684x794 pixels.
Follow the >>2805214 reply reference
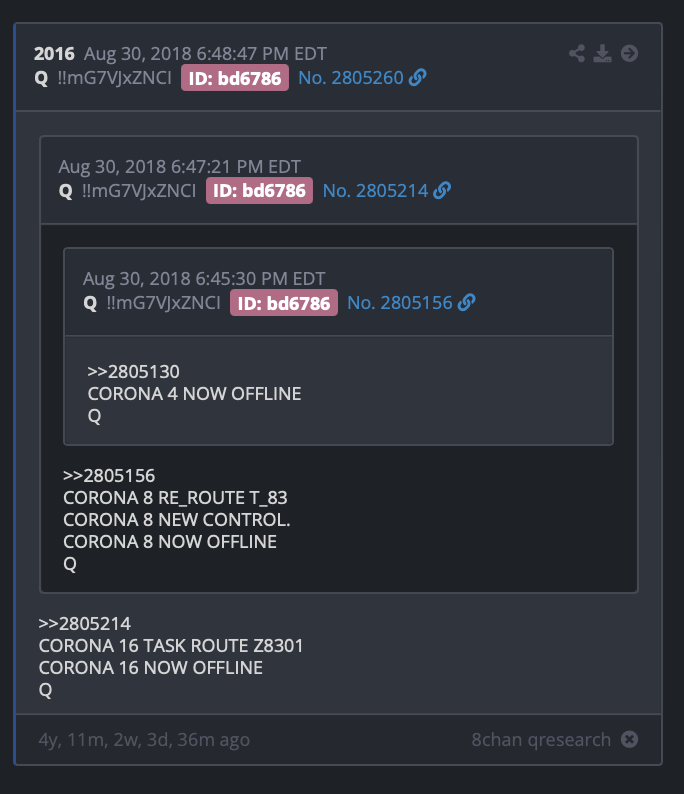pyautogui.click(x=85, y=624)
